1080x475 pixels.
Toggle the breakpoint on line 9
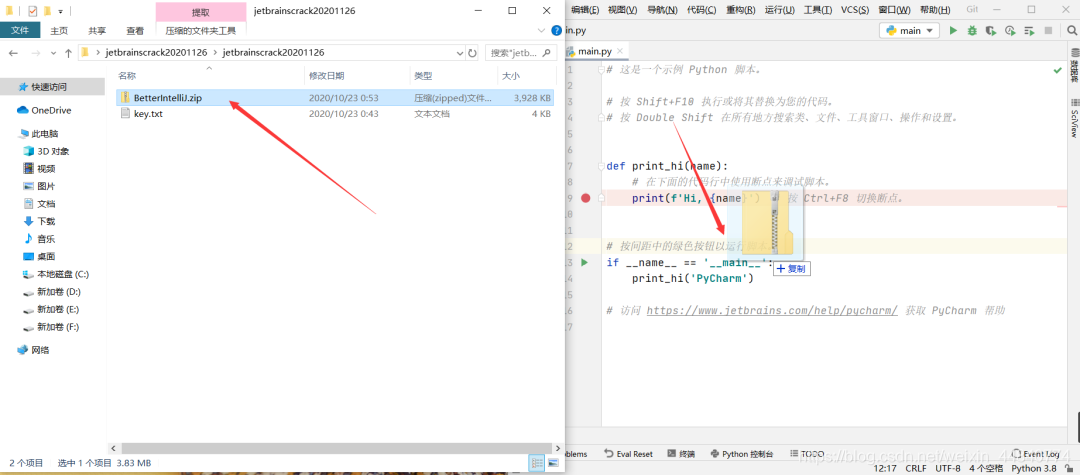(585, 198)
